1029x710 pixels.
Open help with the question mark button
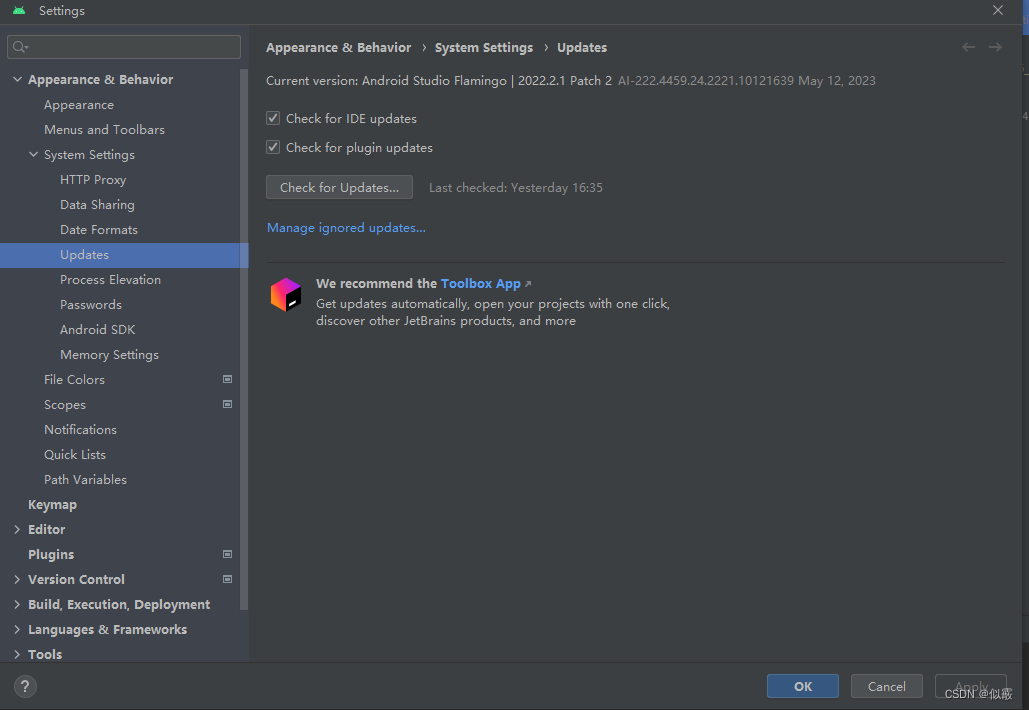25,686
